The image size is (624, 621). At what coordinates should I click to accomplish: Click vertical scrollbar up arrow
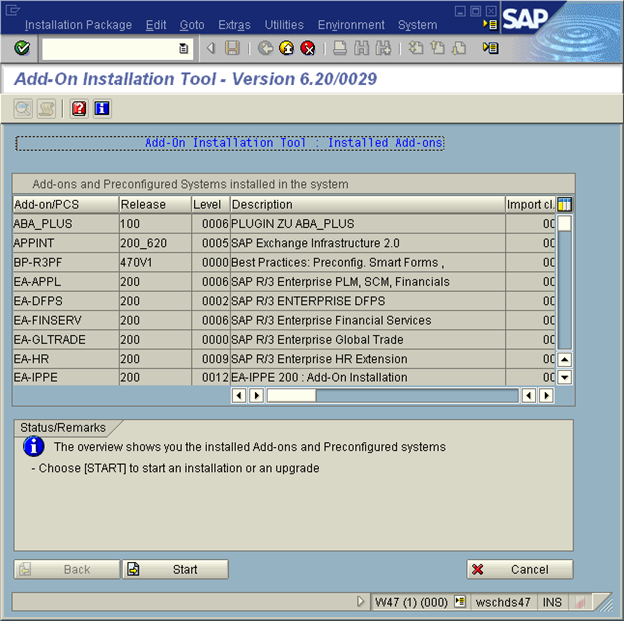pos(564,360)
